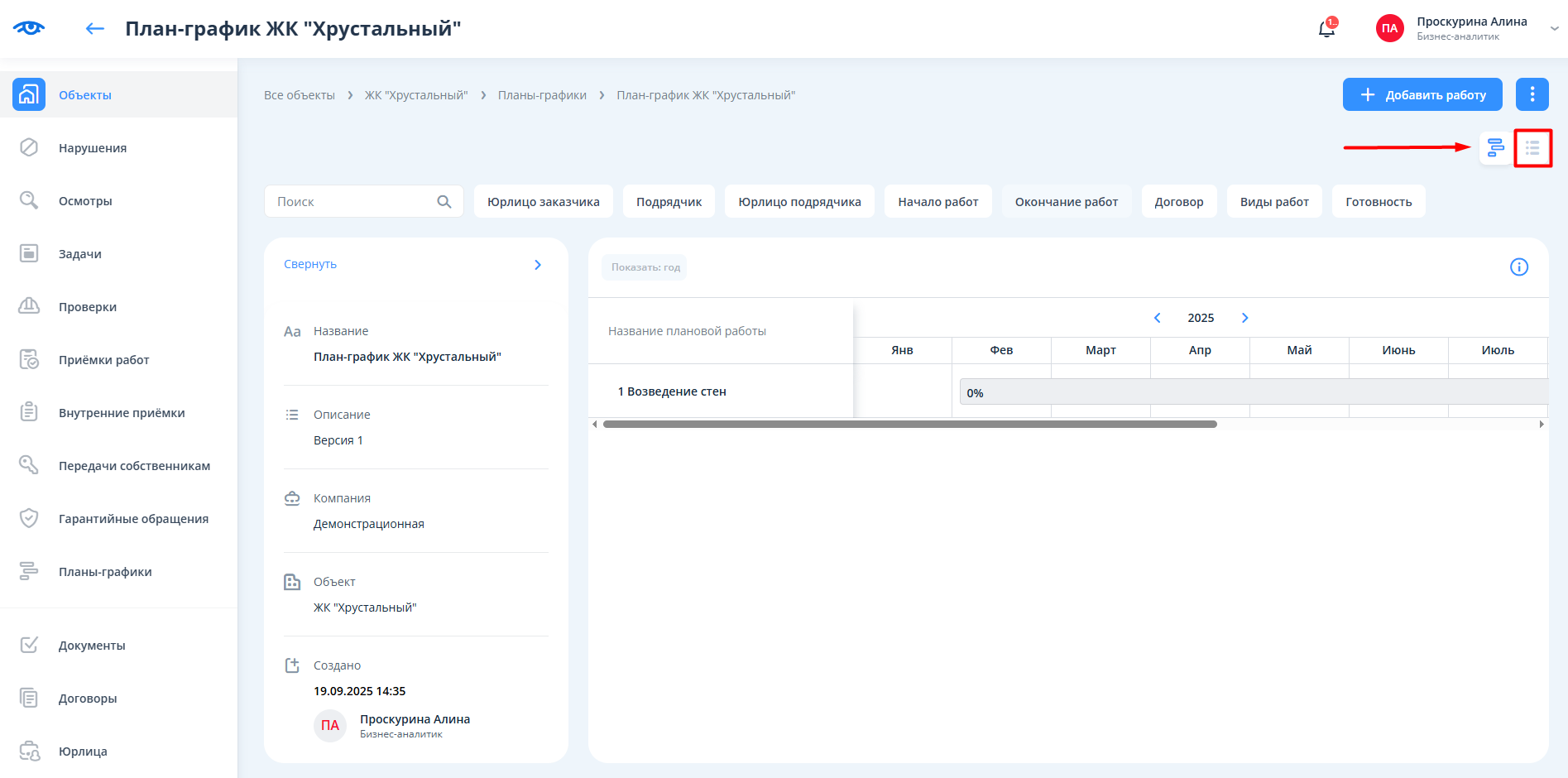
Task: Click the Добавить работу button
Action: point(1422,94)
